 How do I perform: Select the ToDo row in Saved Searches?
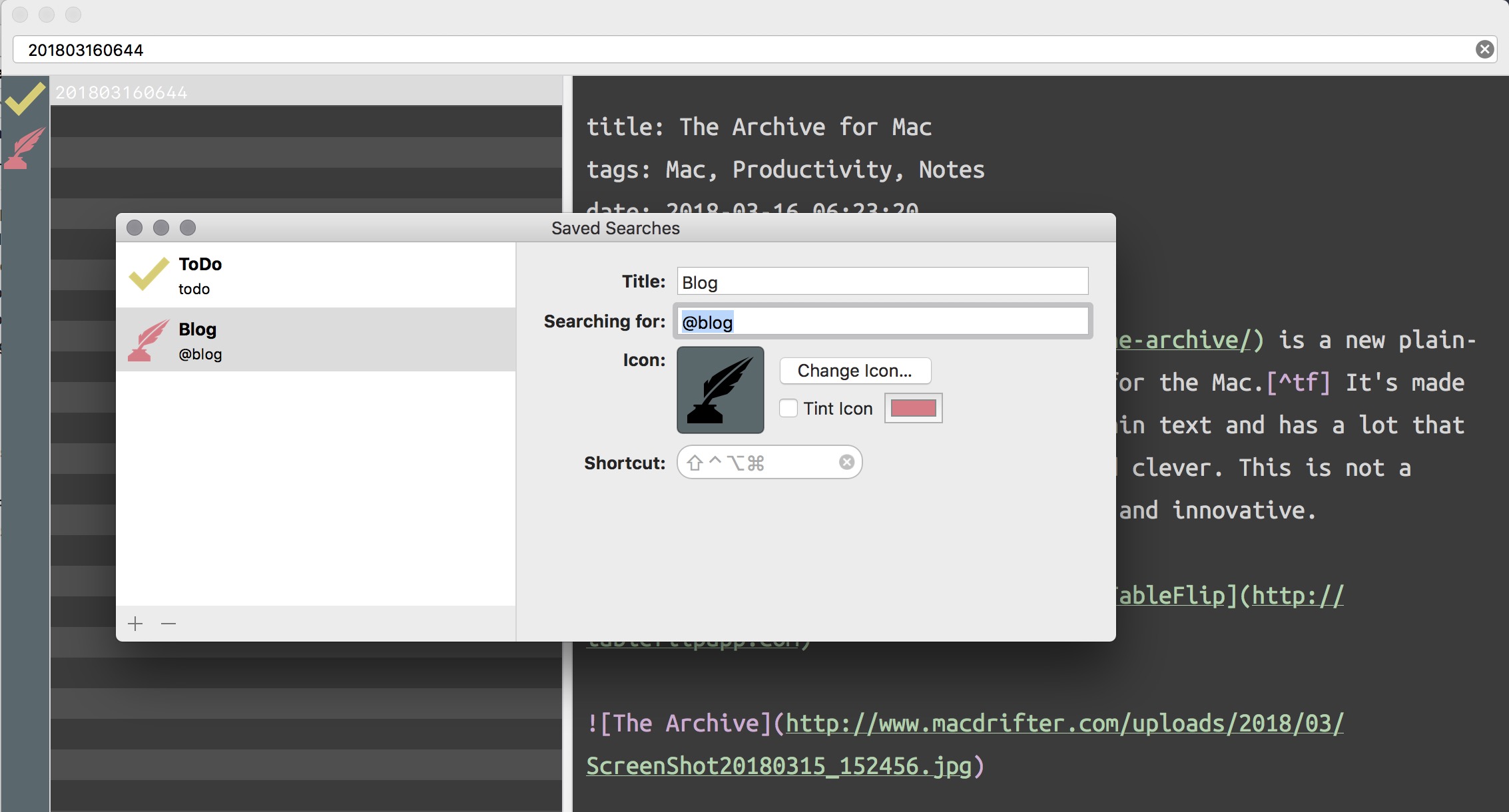(316, 275)
